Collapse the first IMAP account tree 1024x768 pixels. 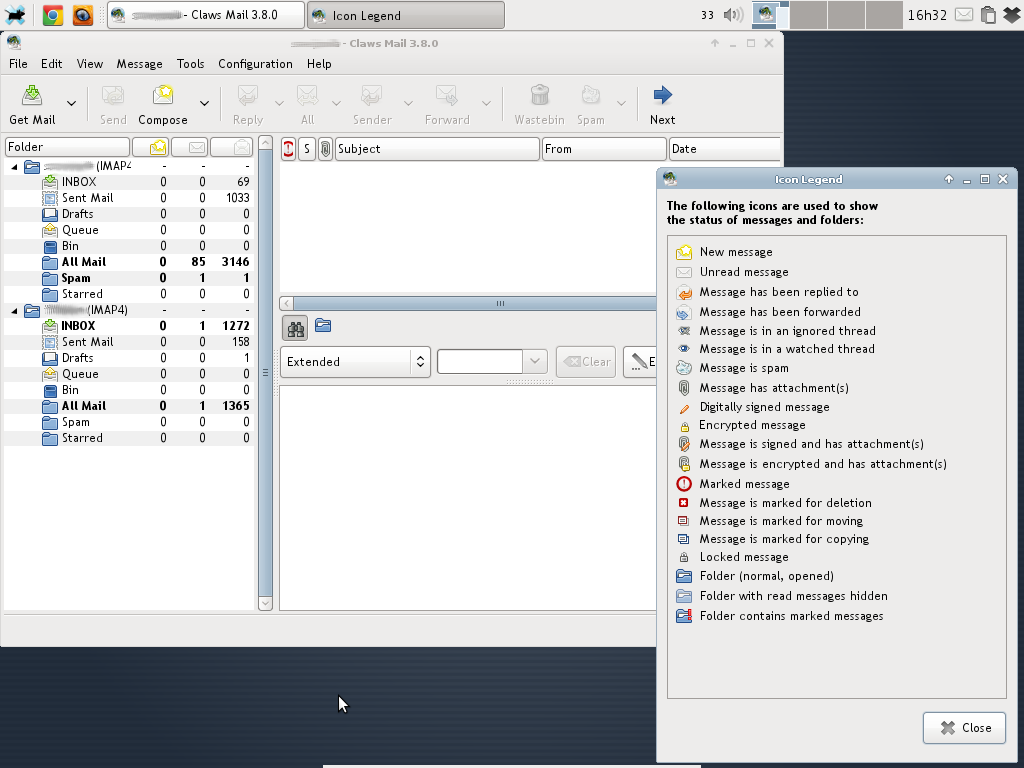coord(14,167)
